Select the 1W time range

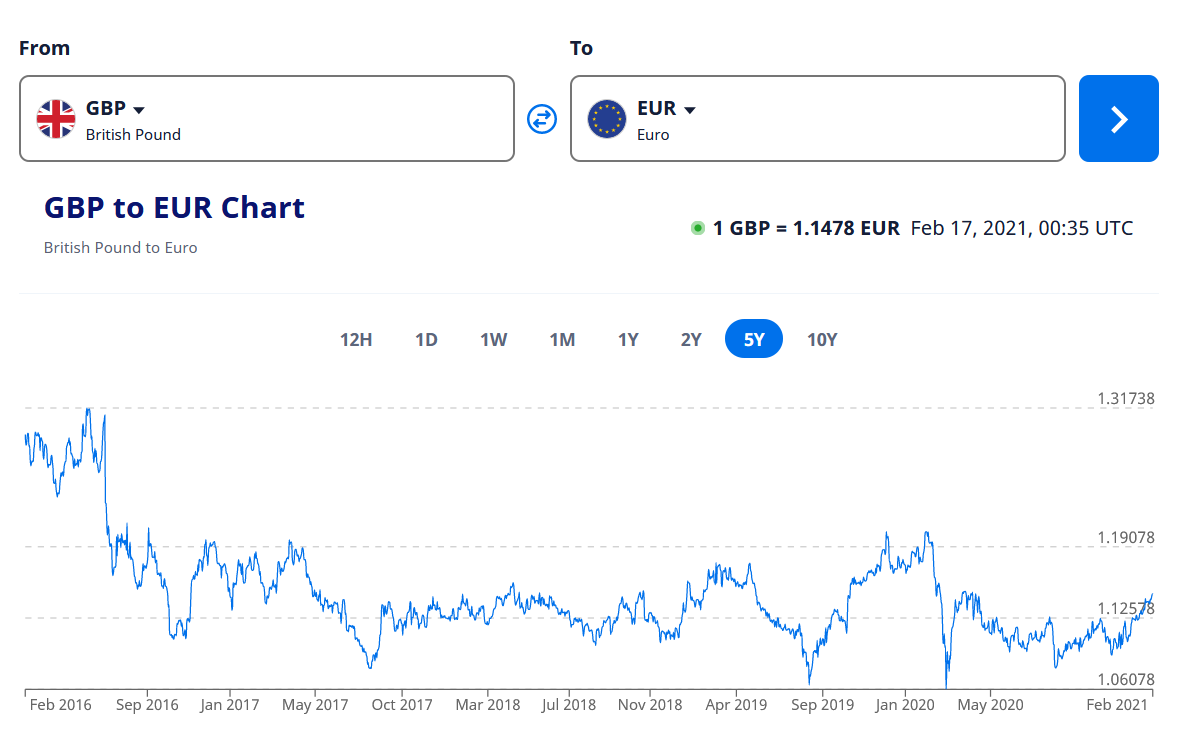point(493,339)
